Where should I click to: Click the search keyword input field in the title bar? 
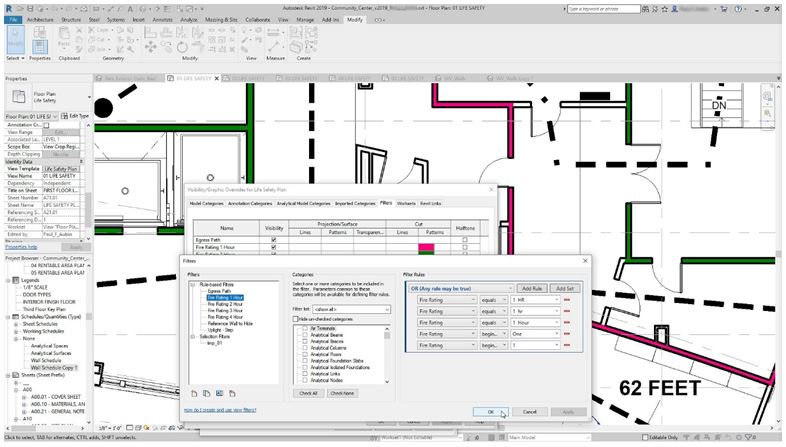(603, 9)
